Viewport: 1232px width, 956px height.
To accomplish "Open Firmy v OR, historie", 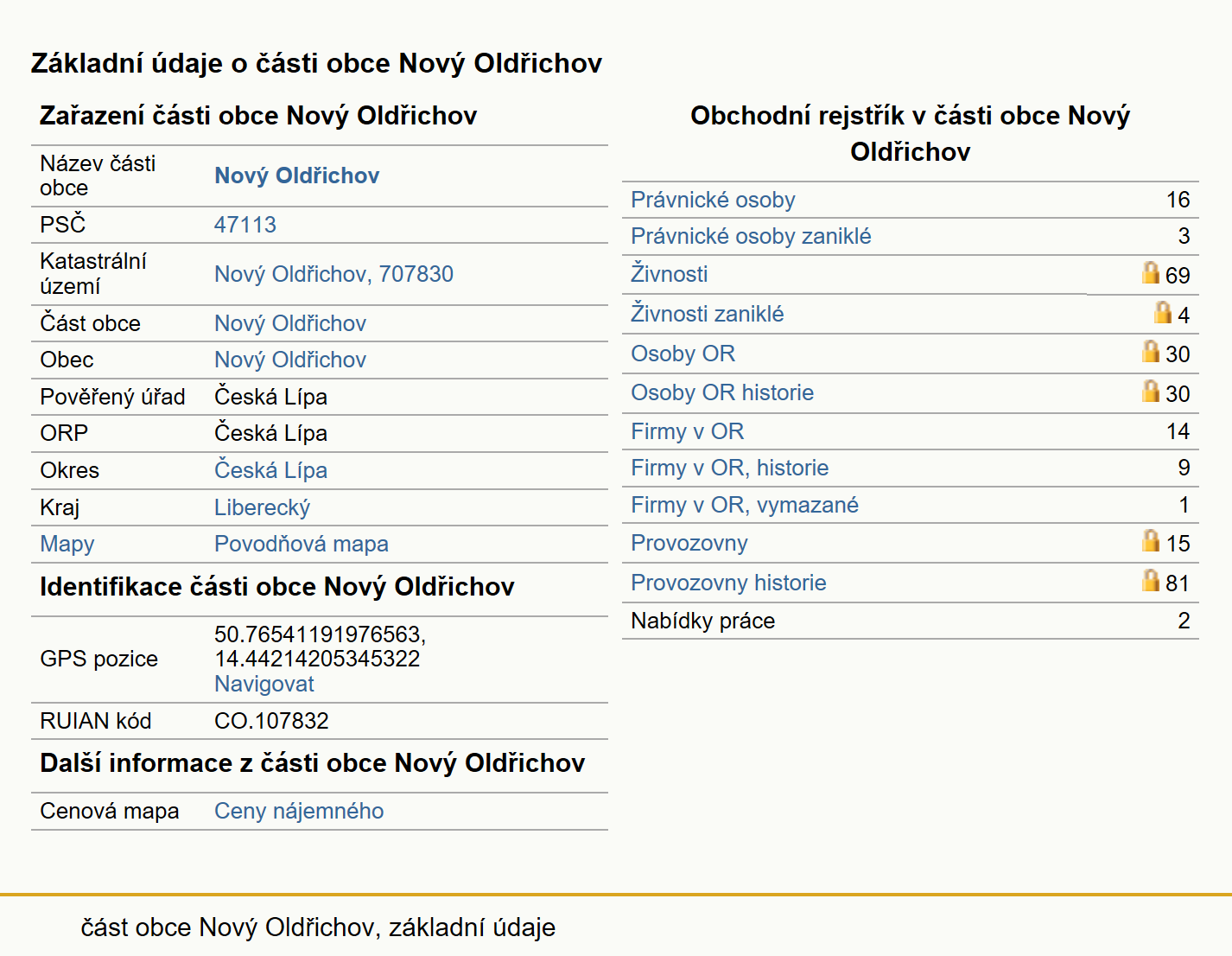I will (x=729, y=468).
